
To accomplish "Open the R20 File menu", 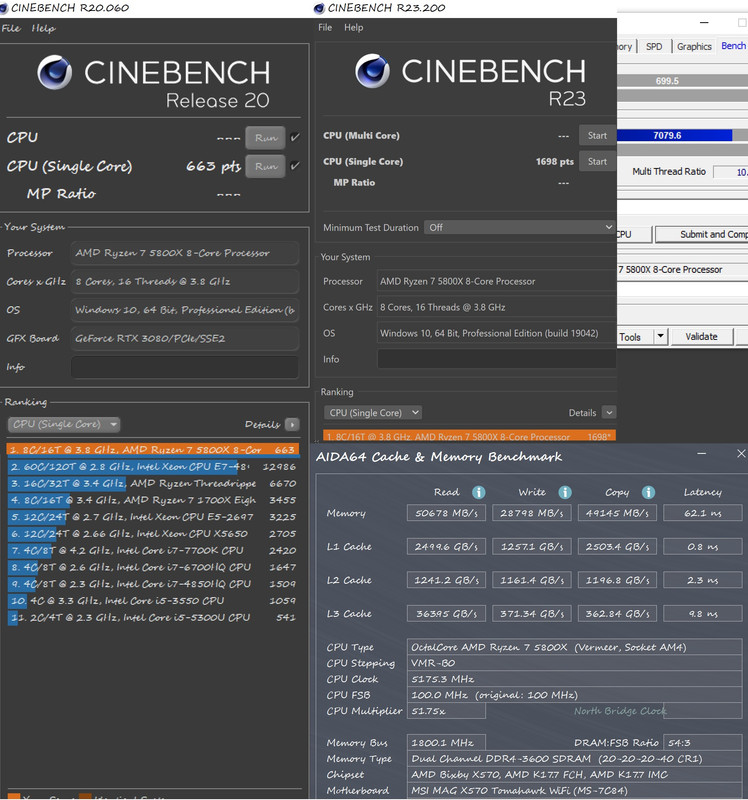I will 11,28.
